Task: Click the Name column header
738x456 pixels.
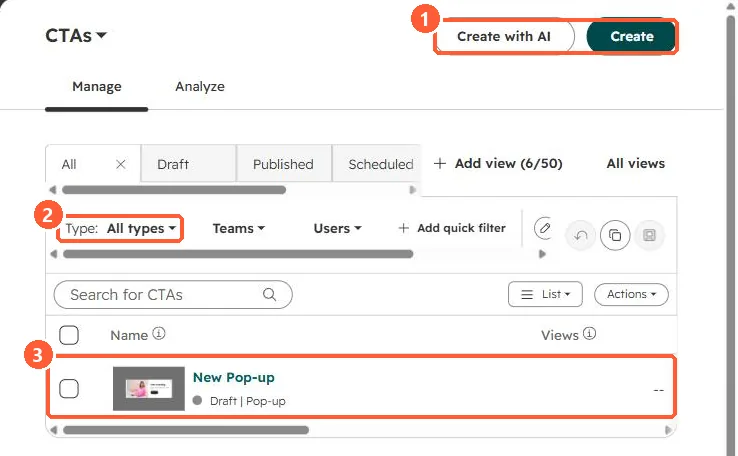Action: tap(129, 335)
